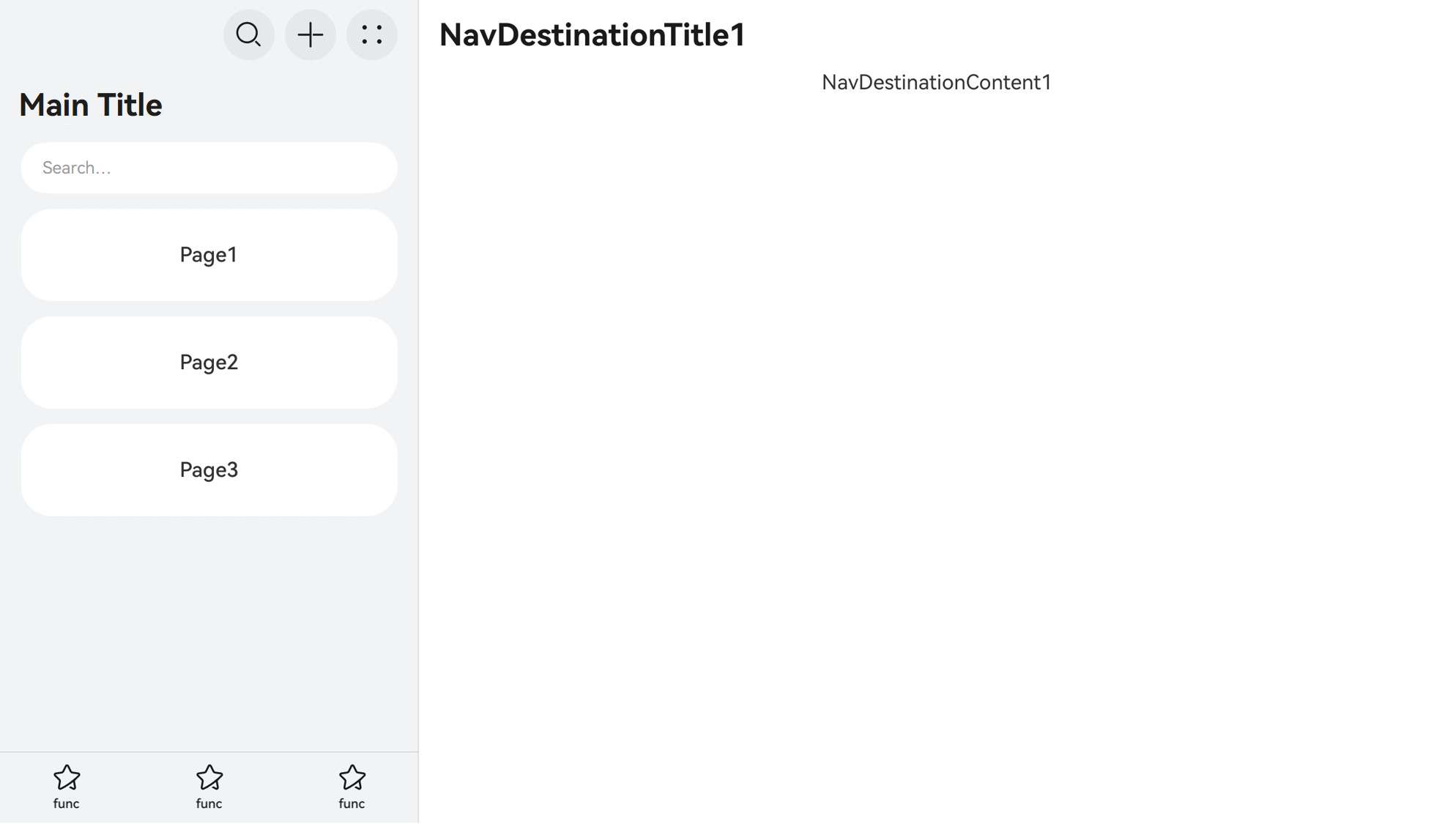
Task: Tap the left func star toolbar item
Action: [x=67, y=787]
